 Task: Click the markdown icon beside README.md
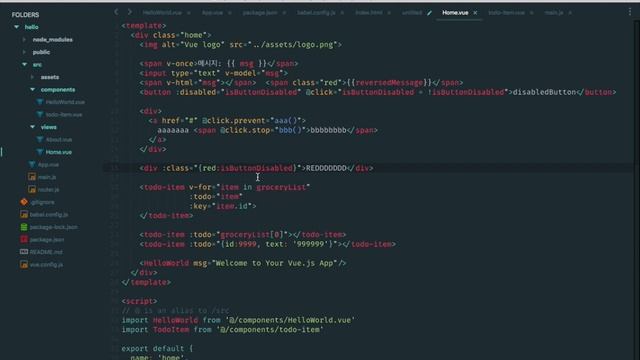coord(24,252)
